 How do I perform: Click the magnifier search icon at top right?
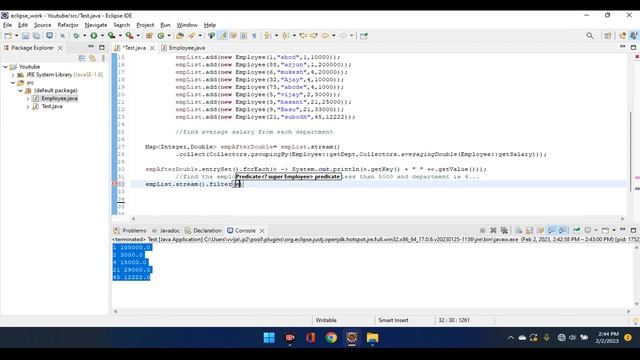[x=590, y=36]
